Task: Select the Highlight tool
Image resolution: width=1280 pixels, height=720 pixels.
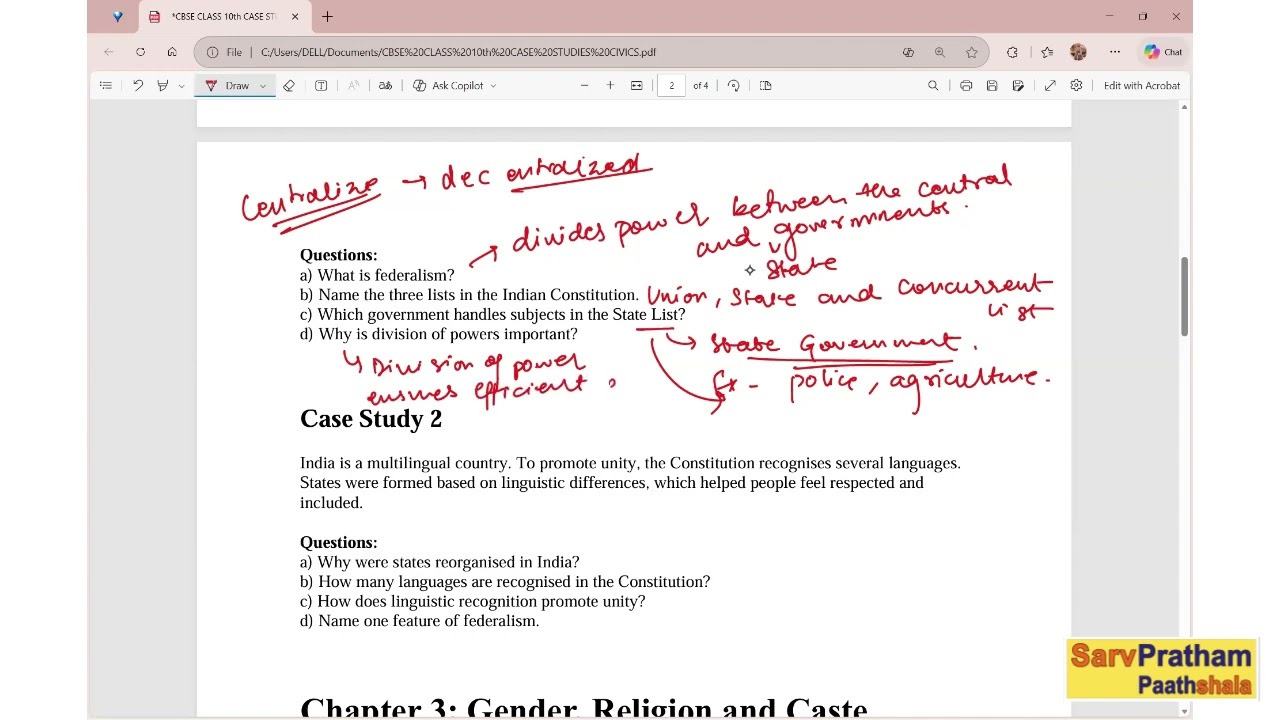Action: pyautogui.click(x=162, y=86)
